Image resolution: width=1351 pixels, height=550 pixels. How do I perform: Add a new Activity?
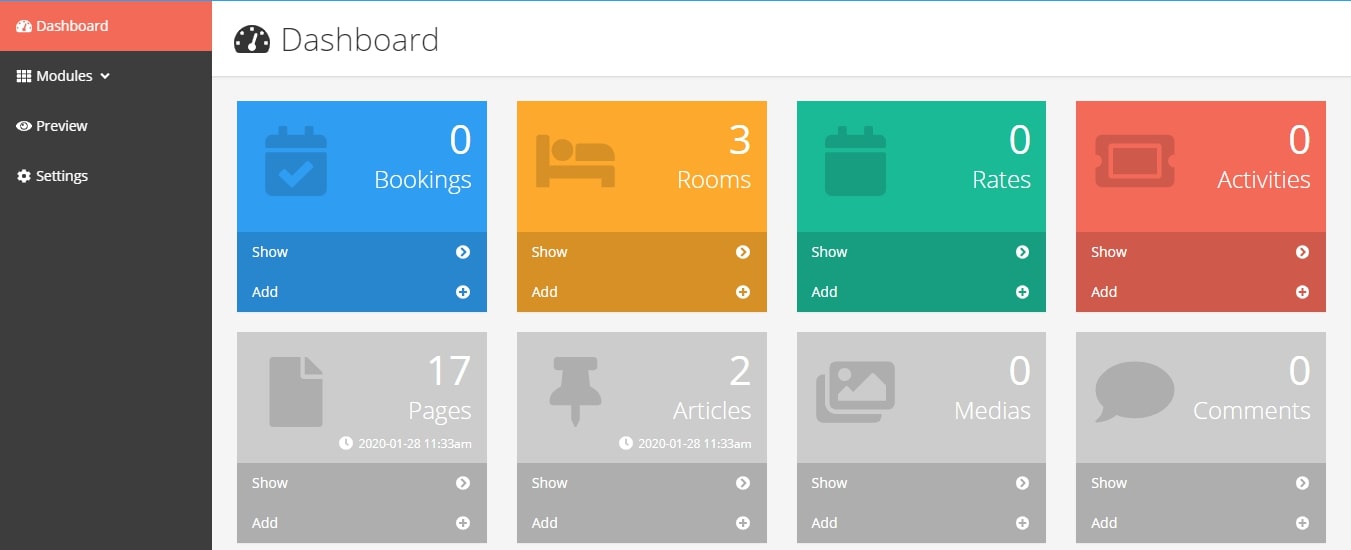pyautogui.click(x=1201, y=292)
